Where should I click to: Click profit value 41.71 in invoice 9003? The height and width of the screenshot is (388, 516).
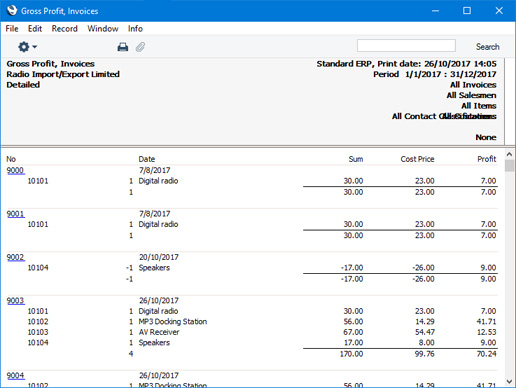pos(486,322)
